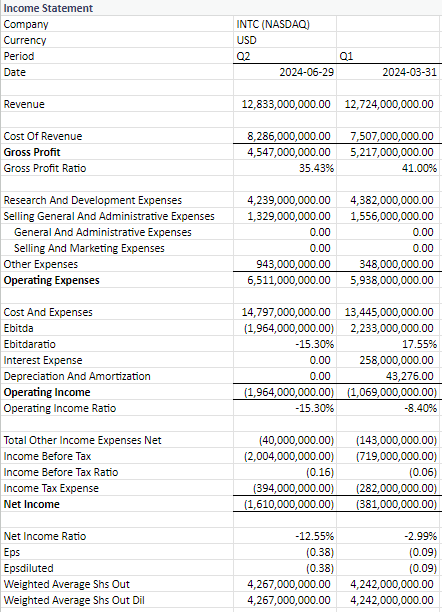The width and height of the screenshot is (442, 612).
Task: Select gross profit value 5,217,000,000.00
Action: coord(392,152)
